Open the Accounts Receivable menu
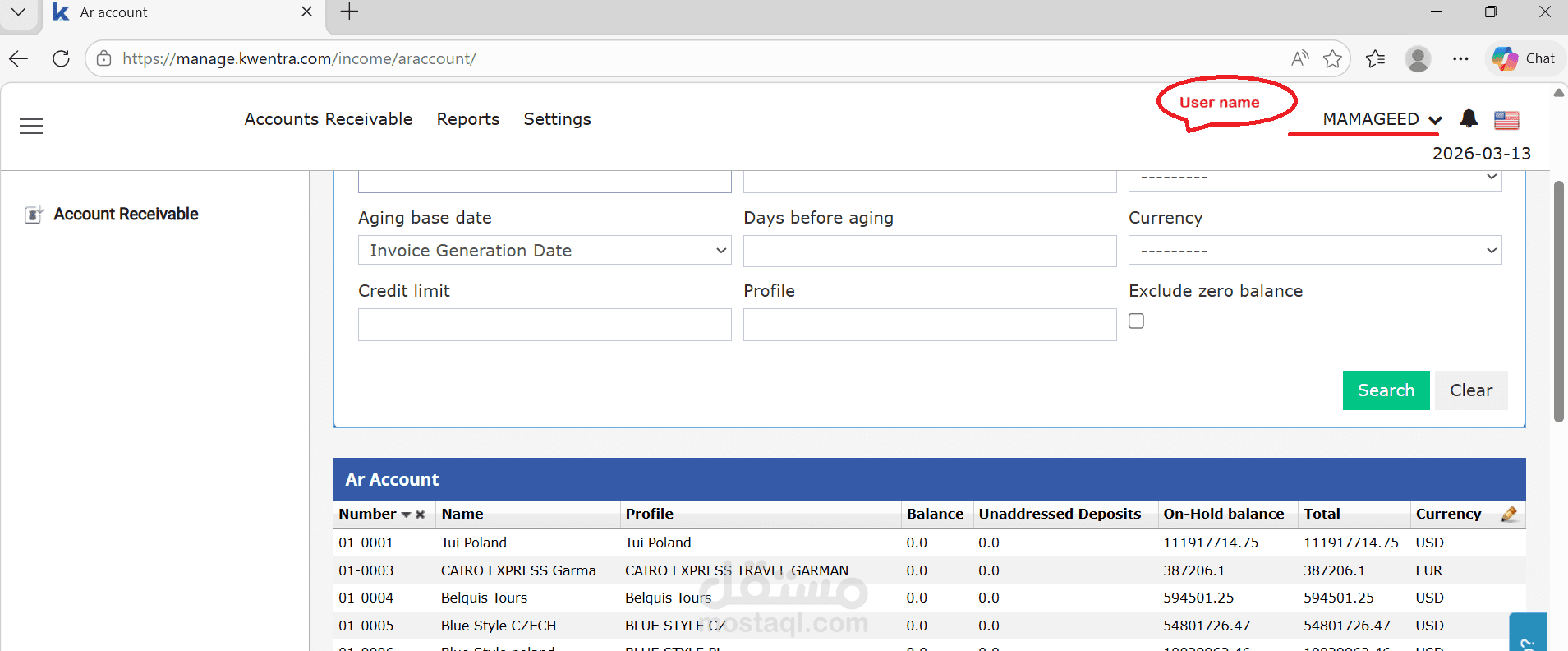This screenshot has width=1568, height=651. (x=329, y=119)
